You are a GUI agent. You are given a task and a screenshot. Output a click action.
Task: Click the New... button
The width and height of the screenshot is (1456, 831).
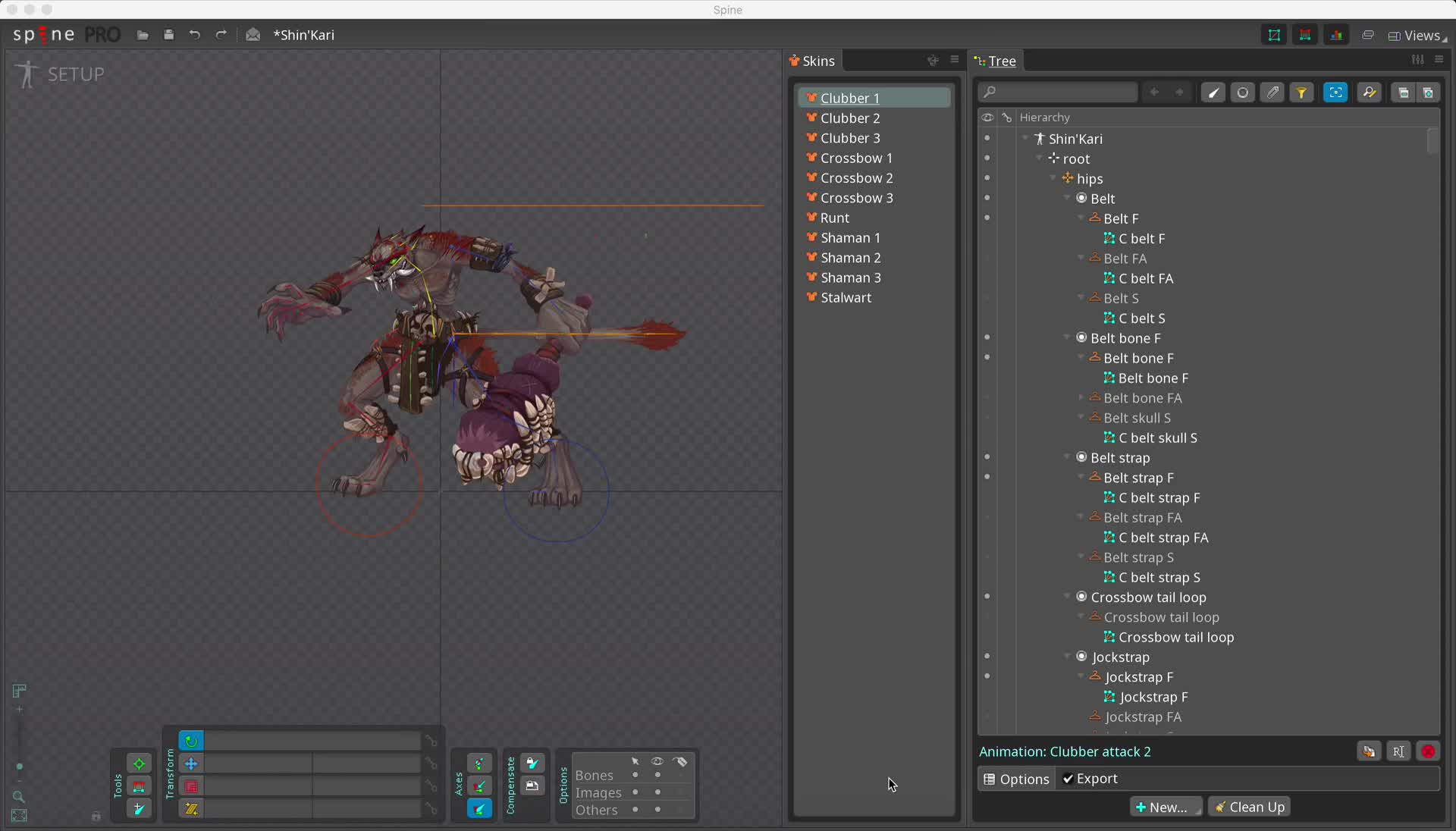coord(1166,807)
